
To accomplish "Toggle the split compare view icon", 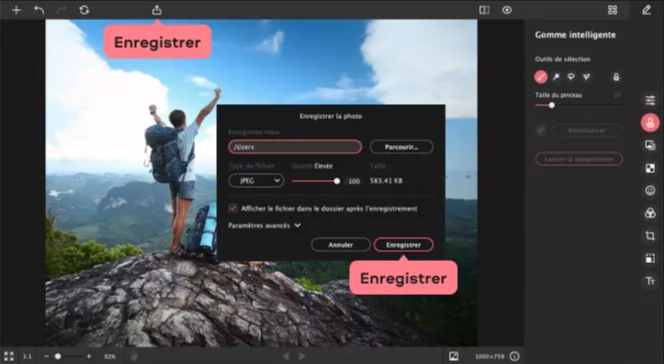I will (x=484, y=10).
